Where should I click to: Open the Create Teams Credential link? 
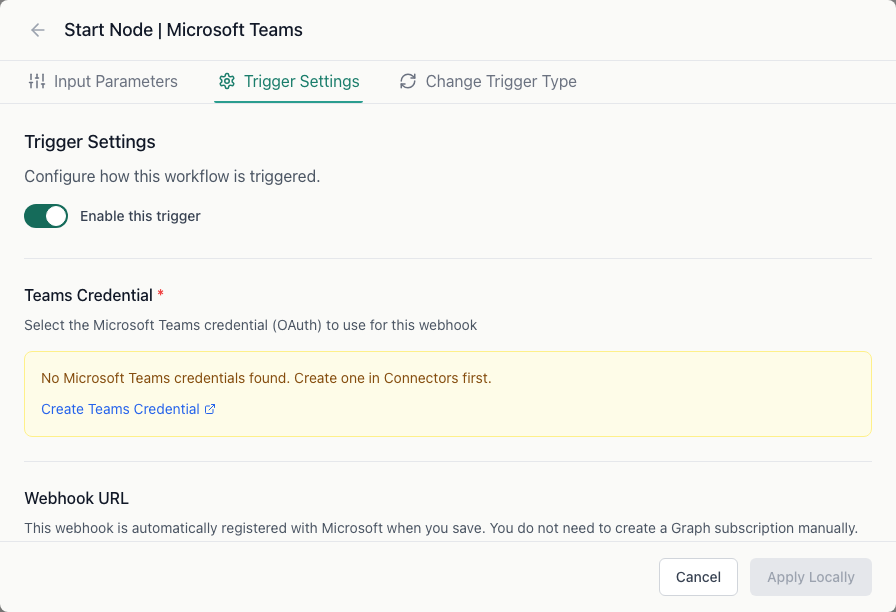pyautogui.click(x=119, y=408)
